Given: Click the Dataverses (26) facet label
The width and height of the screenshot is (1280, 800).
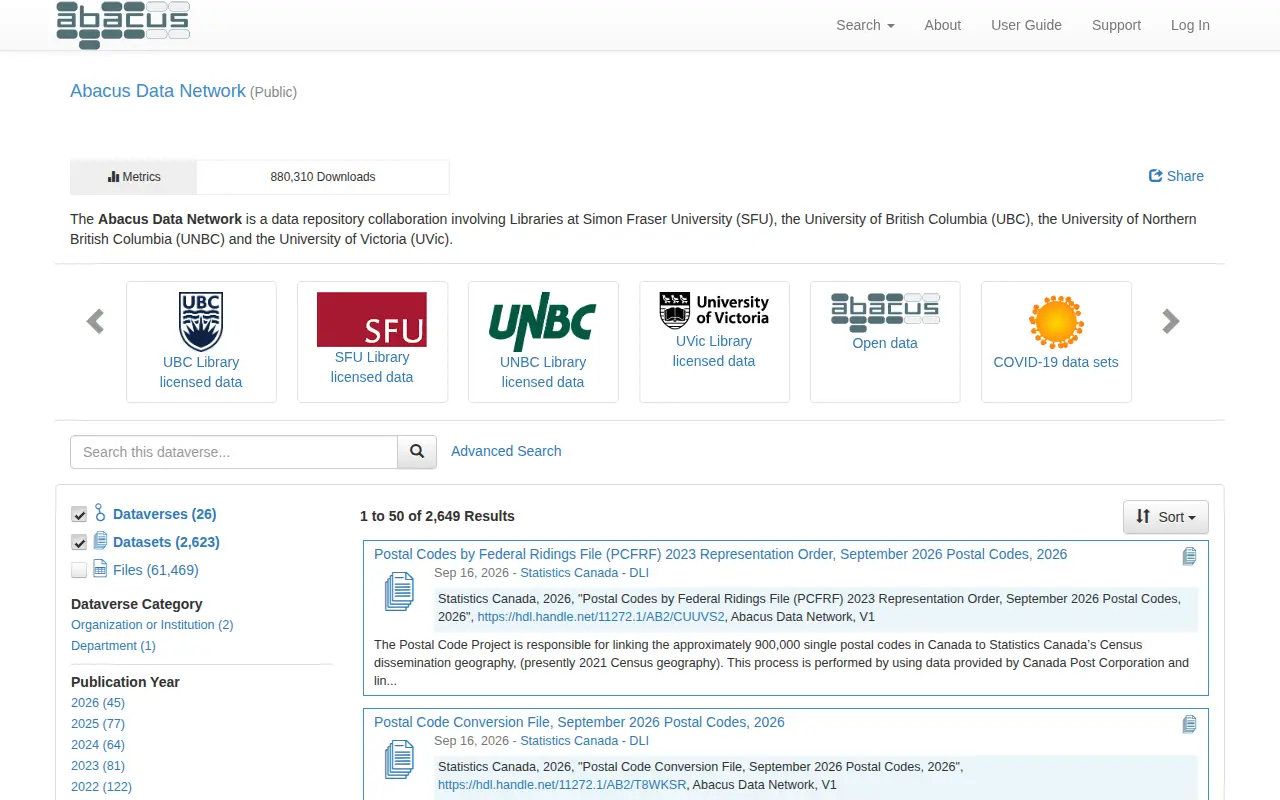Looking at the screenshot, I should 165,514.
